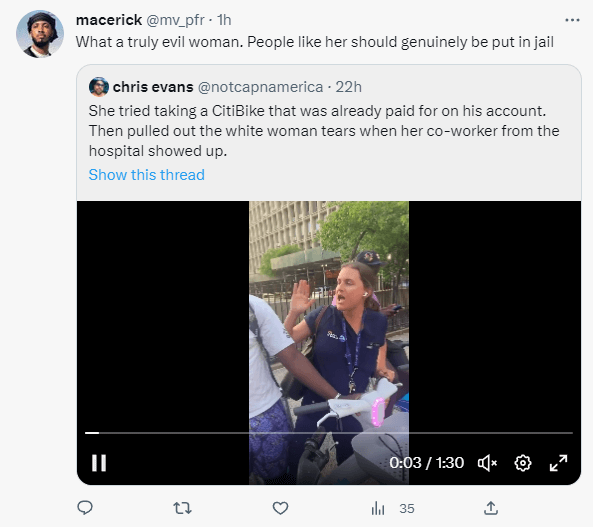Expand the video to fullscreen
This screenshot has width=593, height=527.
[558, 463]
